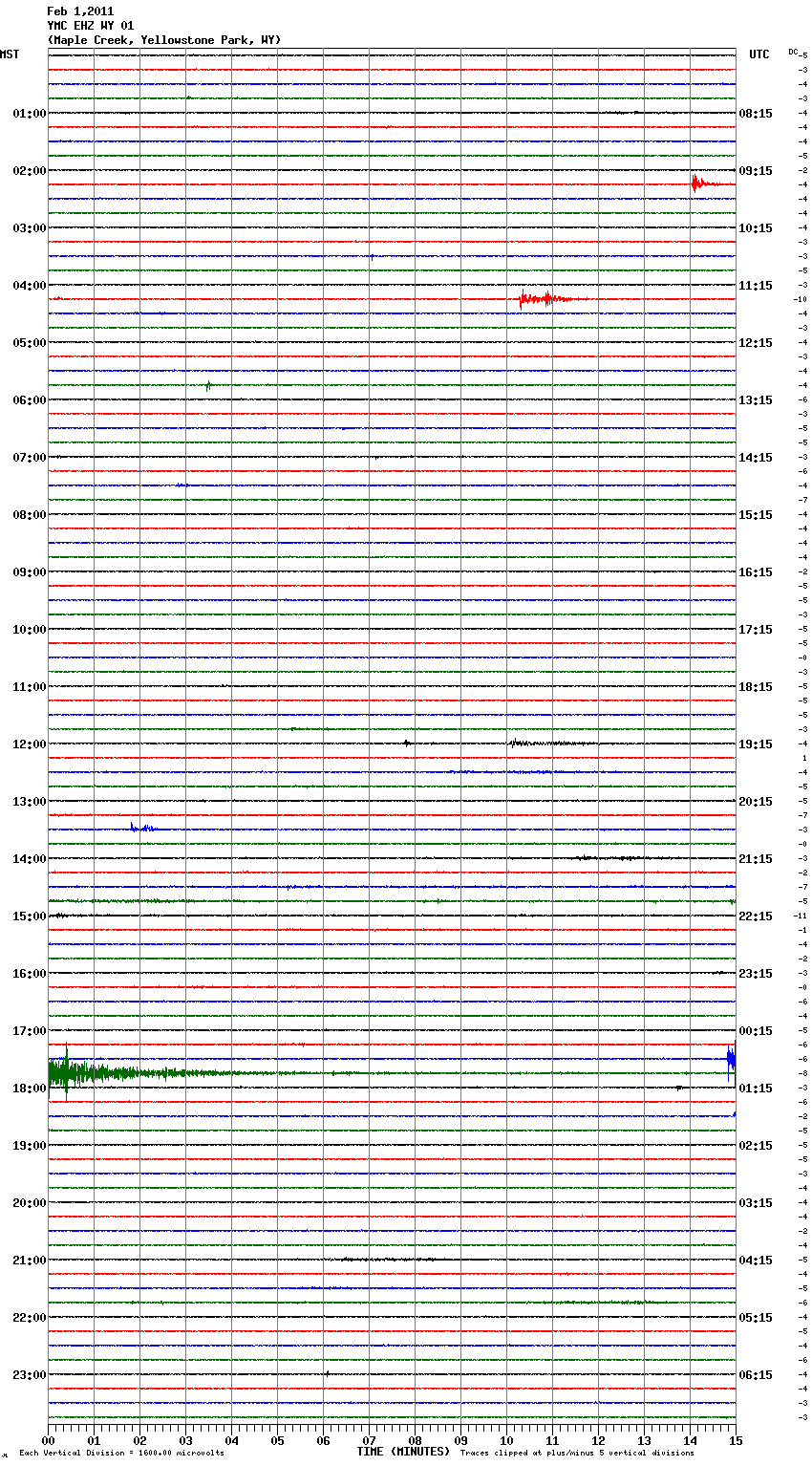Click the 06:00 MST time label
This screenshot has width=812, height=1466.
point(30,399)
